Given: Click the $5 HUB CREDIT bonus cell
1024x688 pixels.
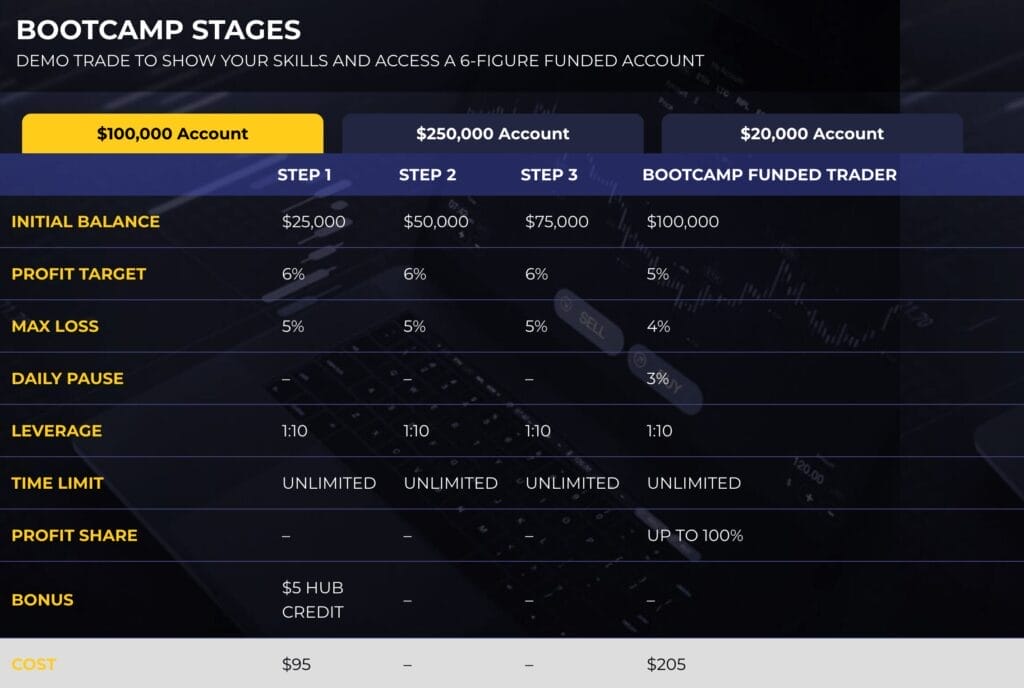Looking at the screenshot, I should click(x=313, y=600).
